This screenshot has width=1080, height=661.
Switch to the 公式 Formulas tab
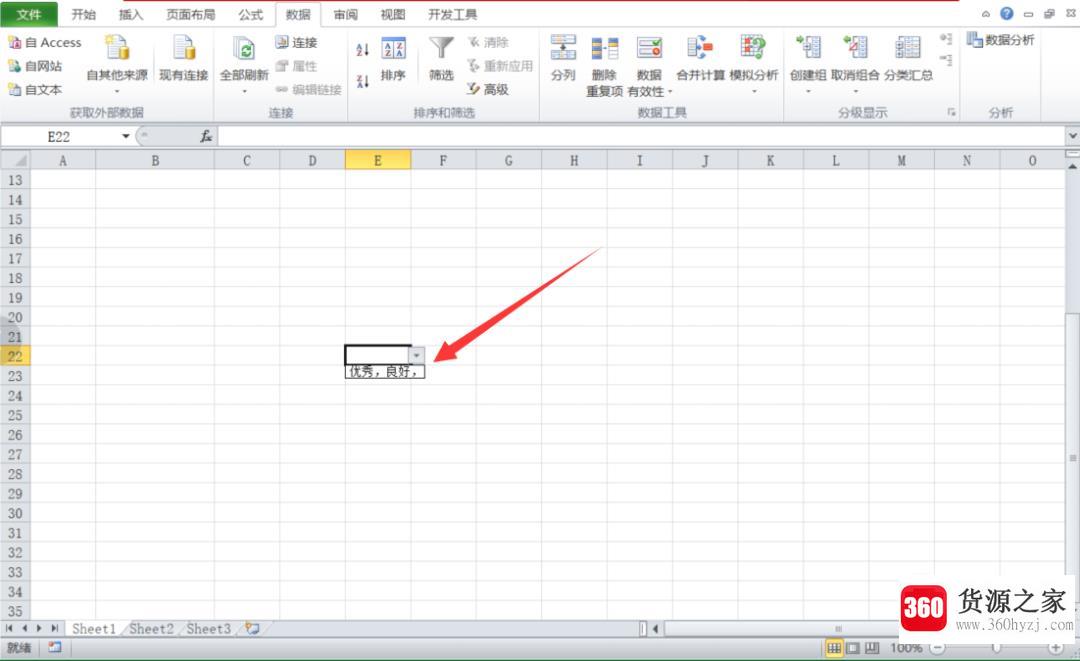(251, 14)
